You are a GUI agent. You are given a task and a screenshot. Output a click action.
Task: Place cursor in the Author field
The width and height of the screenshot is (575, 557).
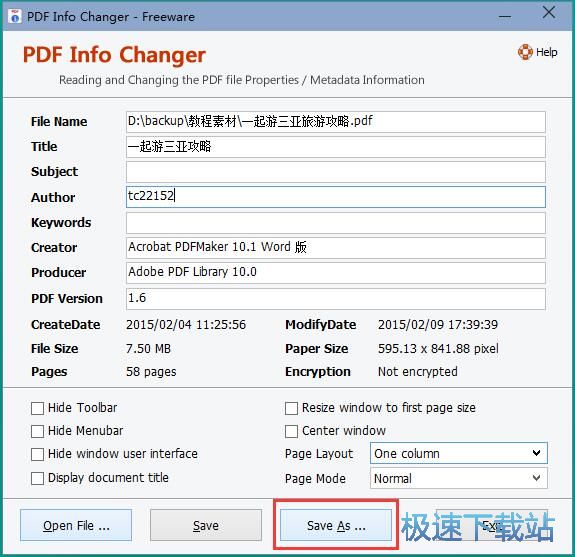point(336,197)
